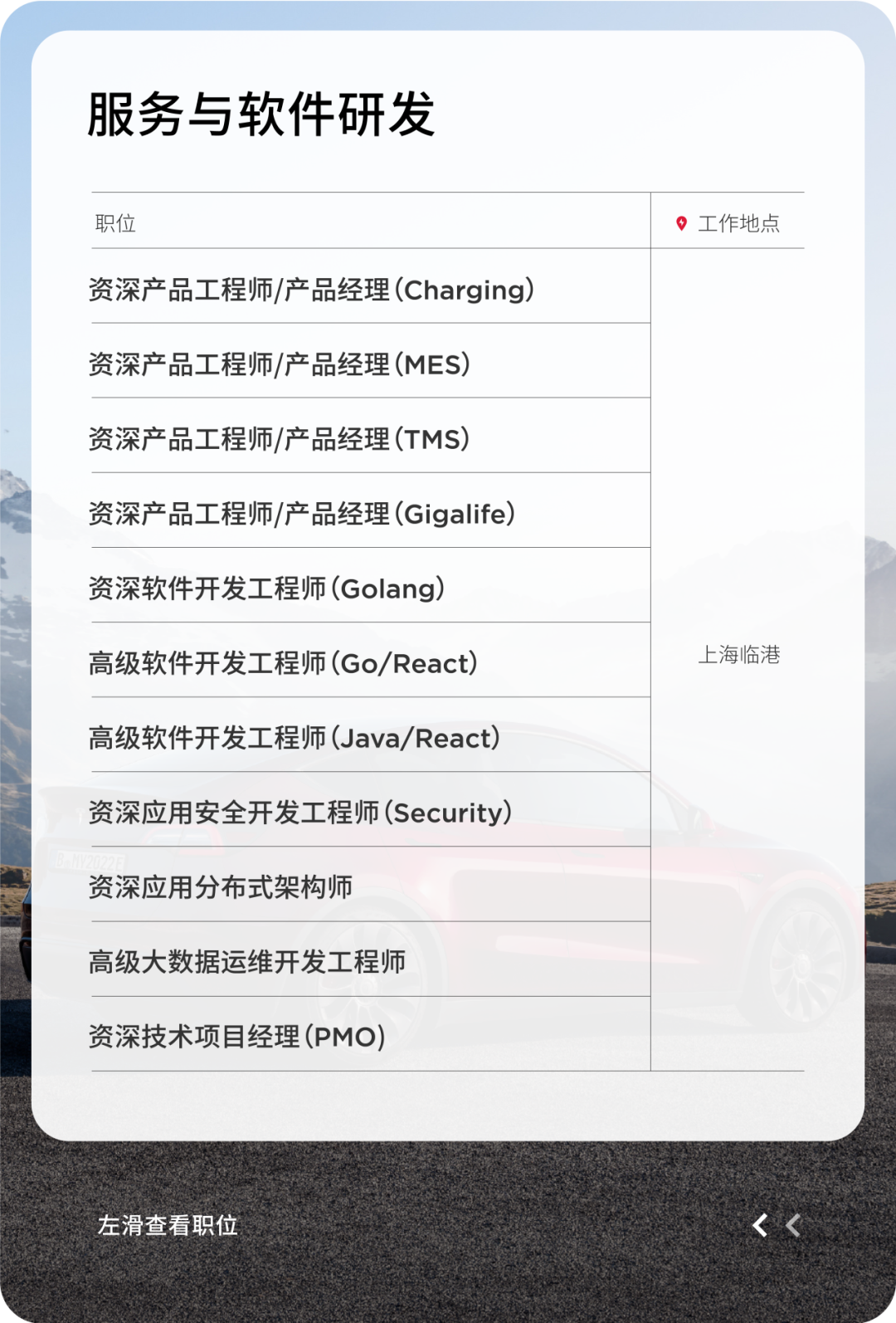
Task: Click the red location pin icon
Action: (681, 223)
